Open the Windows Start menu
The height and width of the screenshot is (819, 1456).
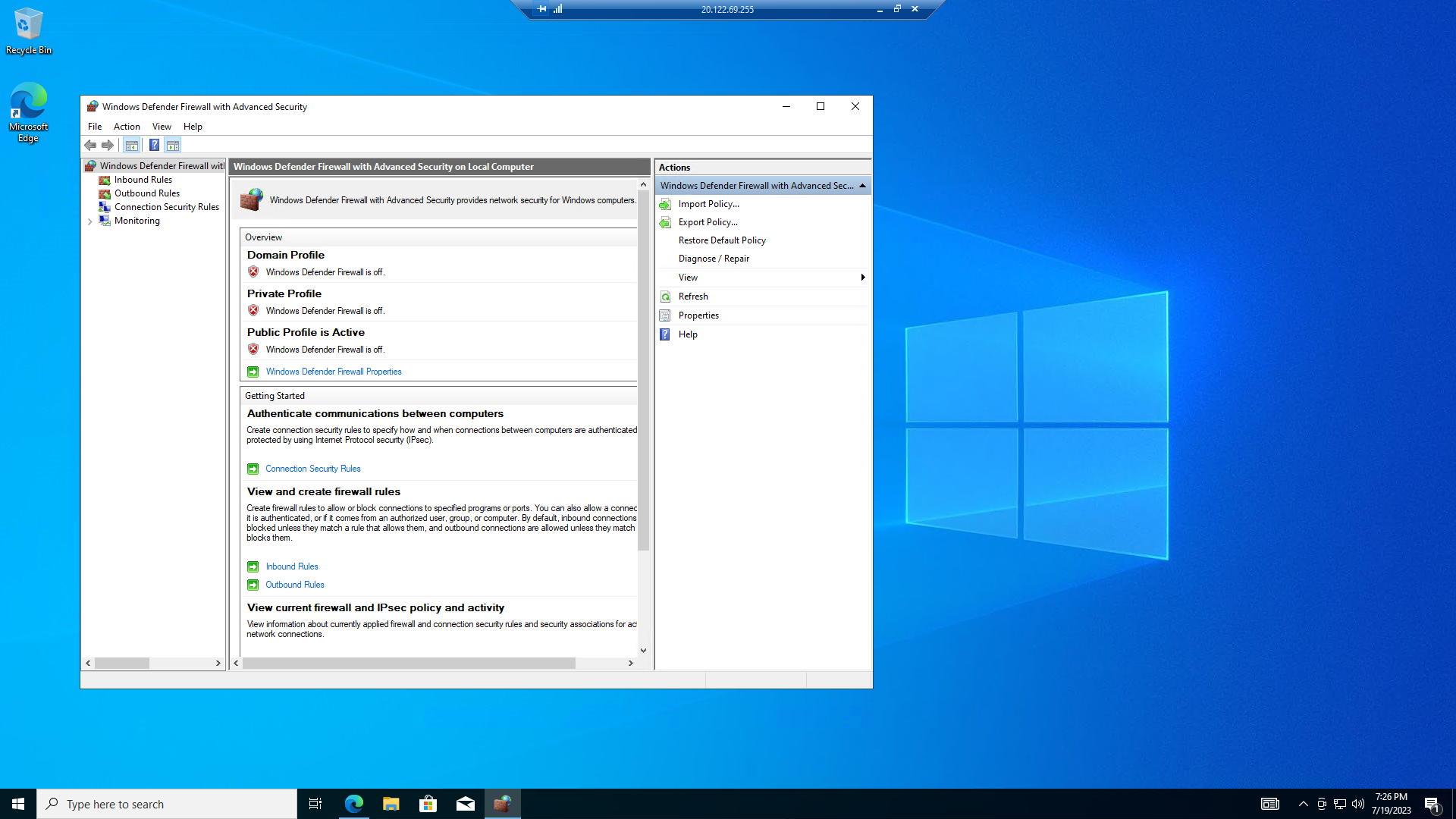[x=18, y=804]
